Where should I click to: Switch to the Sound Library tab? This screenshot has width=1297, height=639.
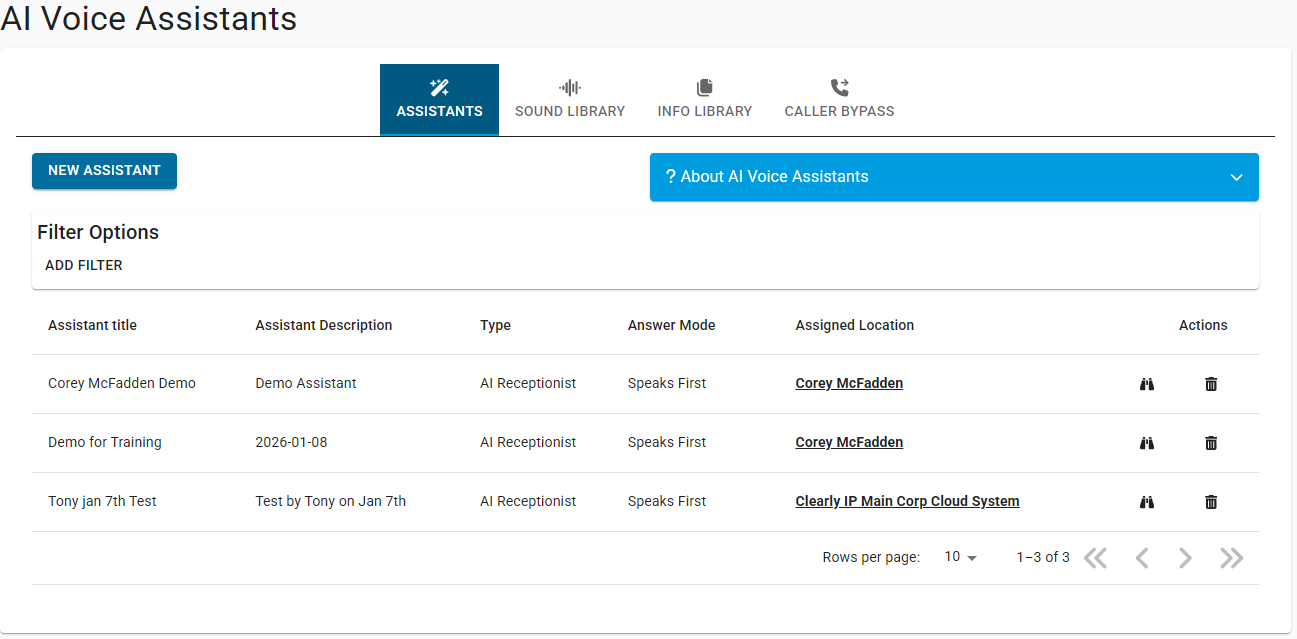point(569,99)
